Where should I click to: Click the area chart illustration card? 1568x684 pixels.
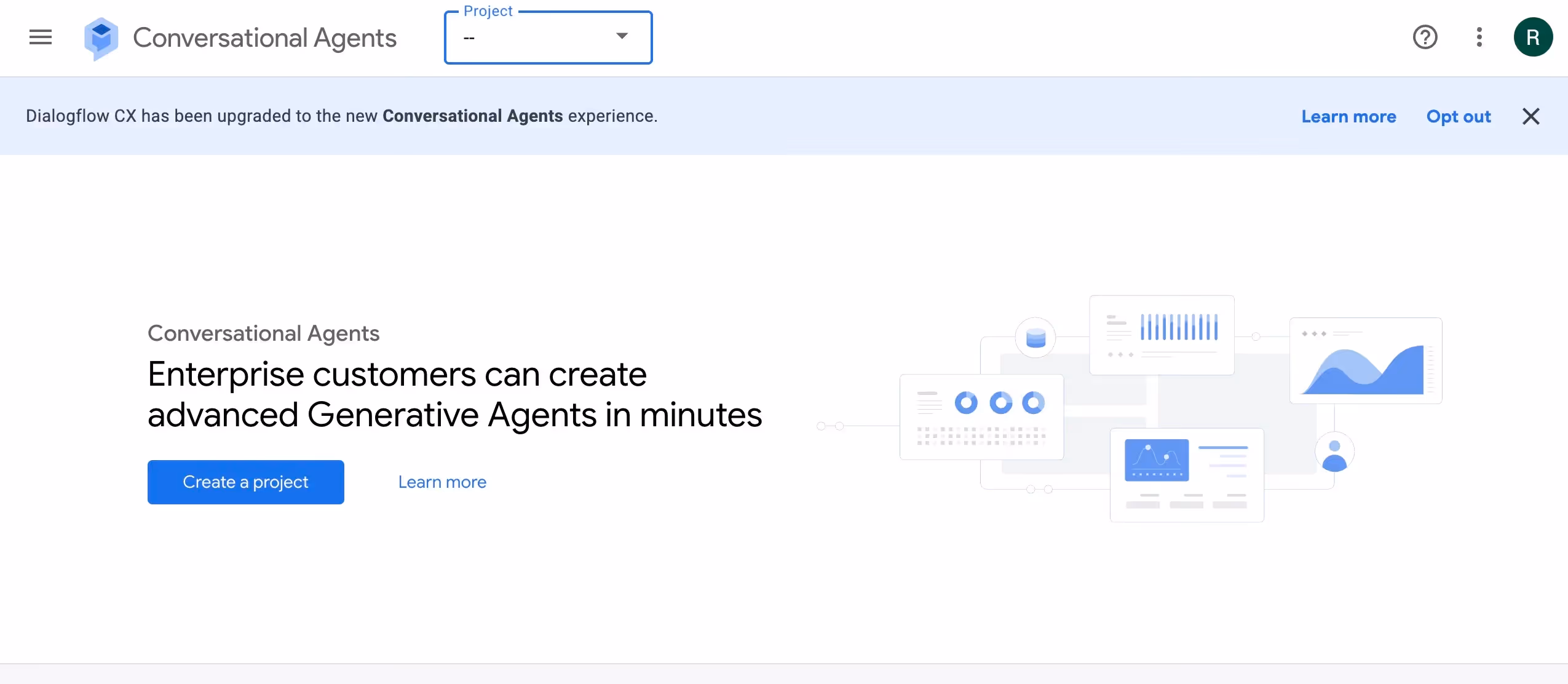[1365, 361]
